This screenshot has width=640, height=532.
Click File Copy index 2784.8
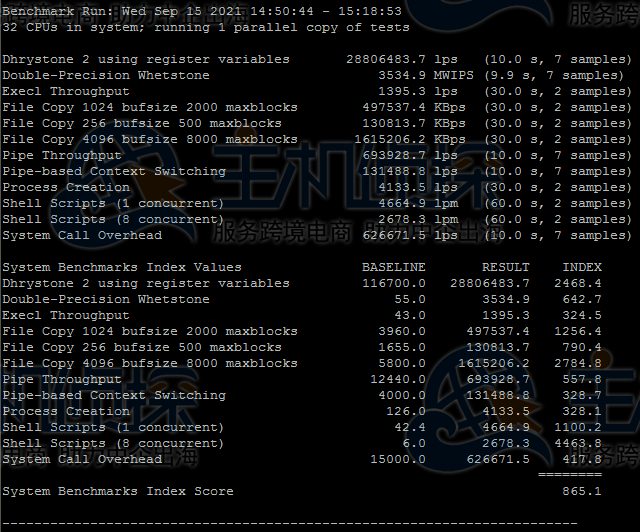coord(578,363)
